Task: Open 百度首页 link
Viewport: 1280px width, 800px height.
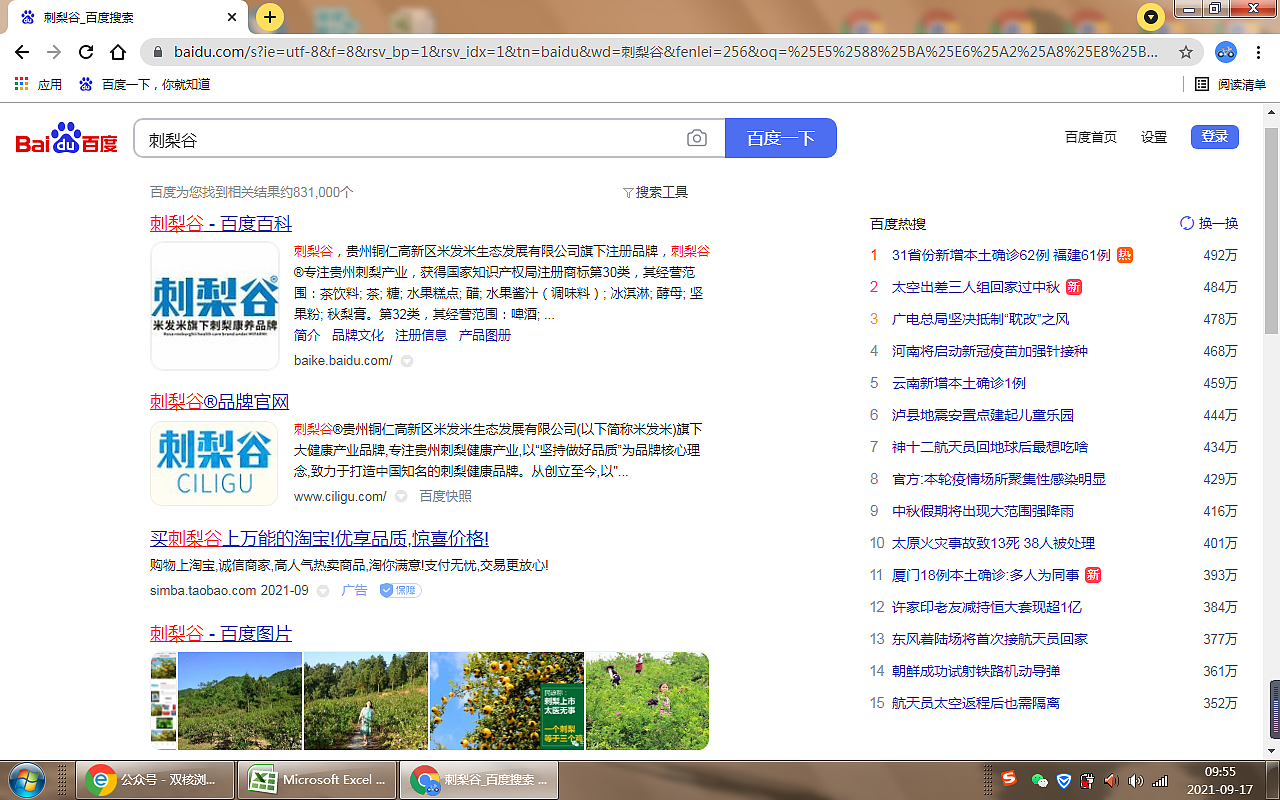Action: (1091, 137)
